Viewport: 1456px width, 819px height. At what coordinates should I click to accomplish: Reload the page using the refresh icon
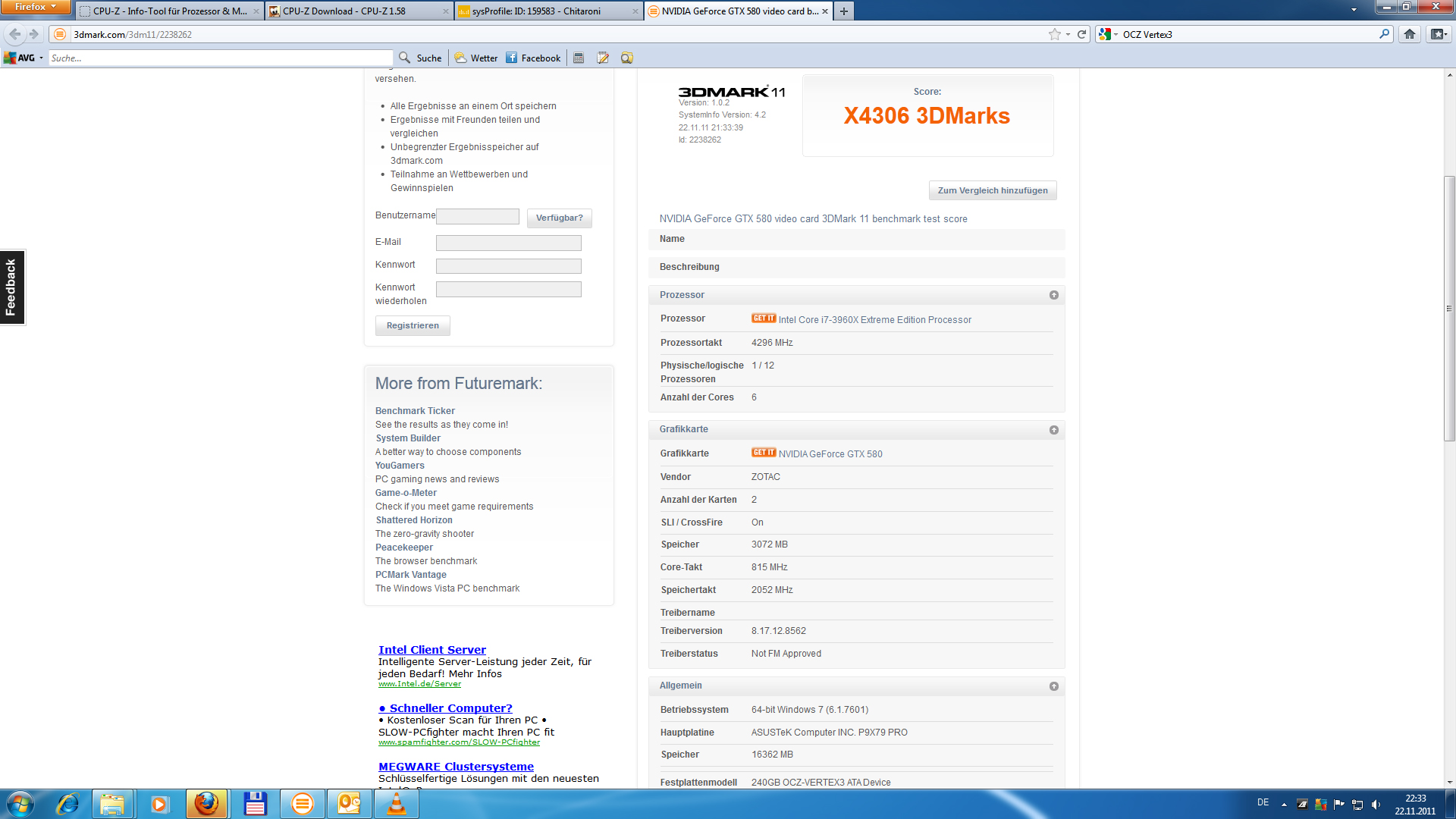coord(1082,34)
